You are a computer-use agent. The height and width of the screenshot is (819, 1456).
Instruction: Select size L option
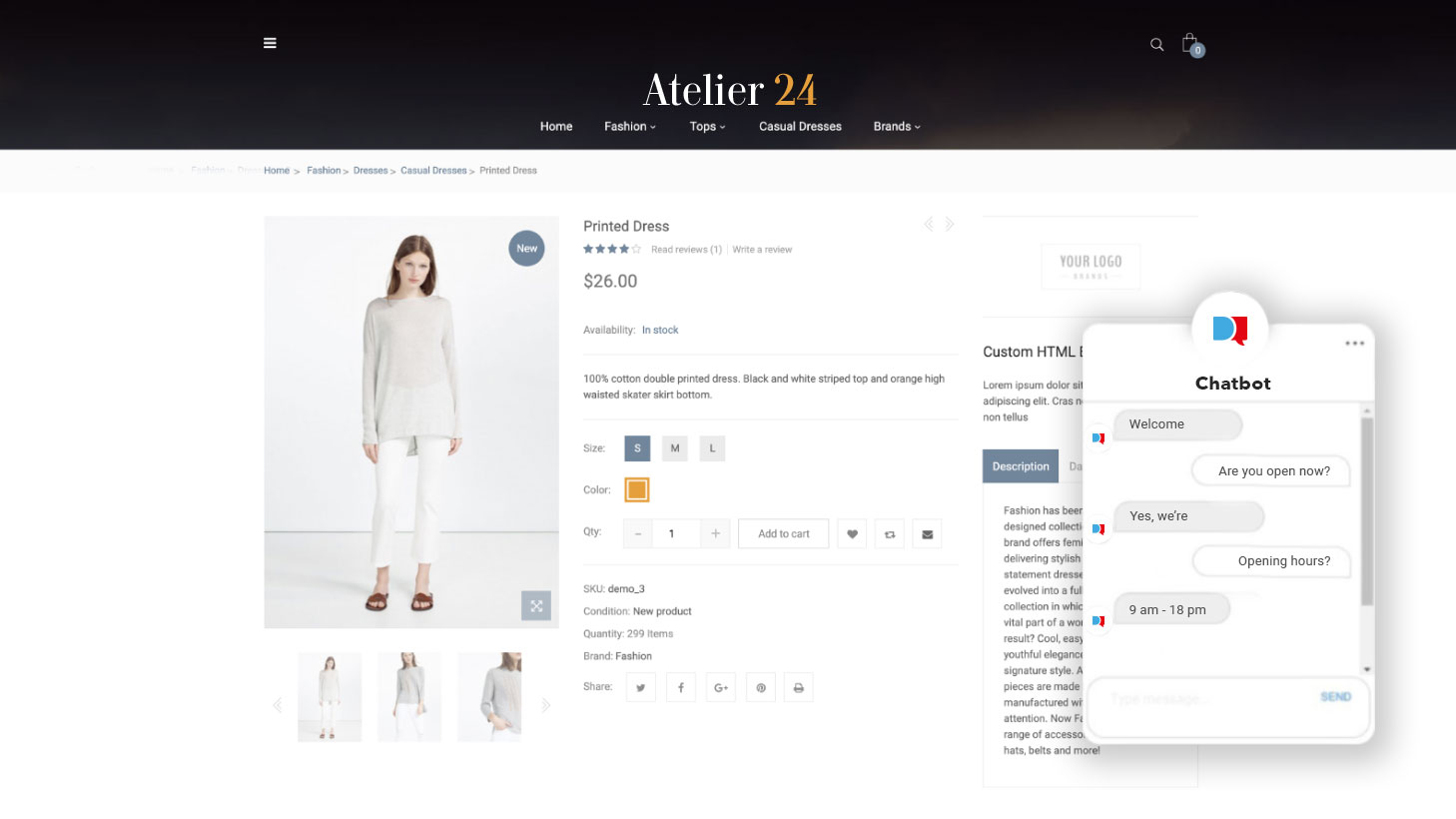(x=712, y=448)
